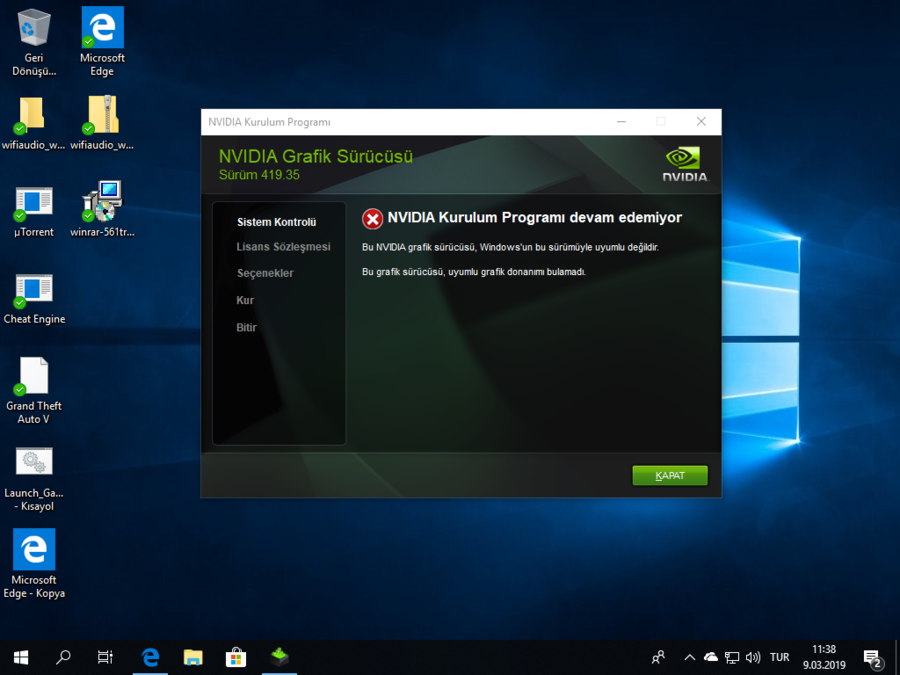This screenshot has height=675, width=900.
Task: Select the winrar-561tr installer desktop icon
Action: [x=102, y=209]
